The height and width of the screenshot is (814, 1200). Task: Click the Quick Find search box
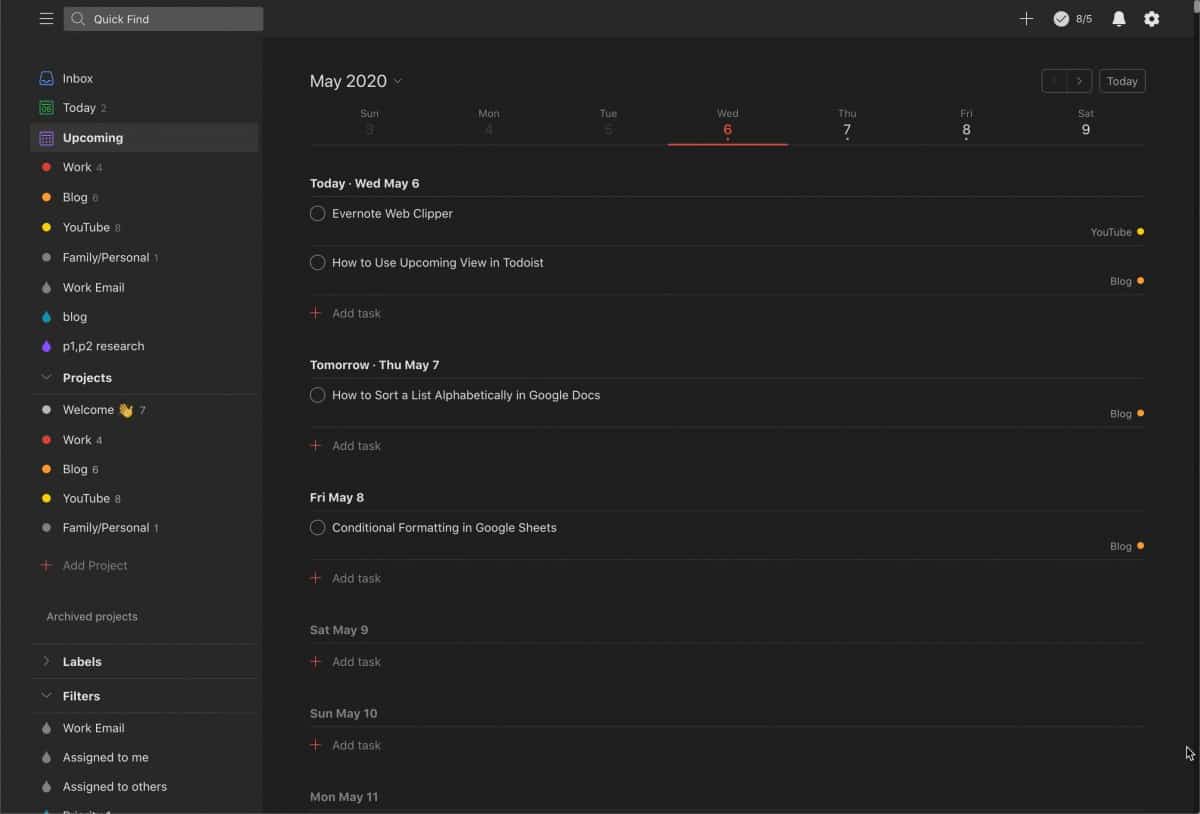click(164, 19)
